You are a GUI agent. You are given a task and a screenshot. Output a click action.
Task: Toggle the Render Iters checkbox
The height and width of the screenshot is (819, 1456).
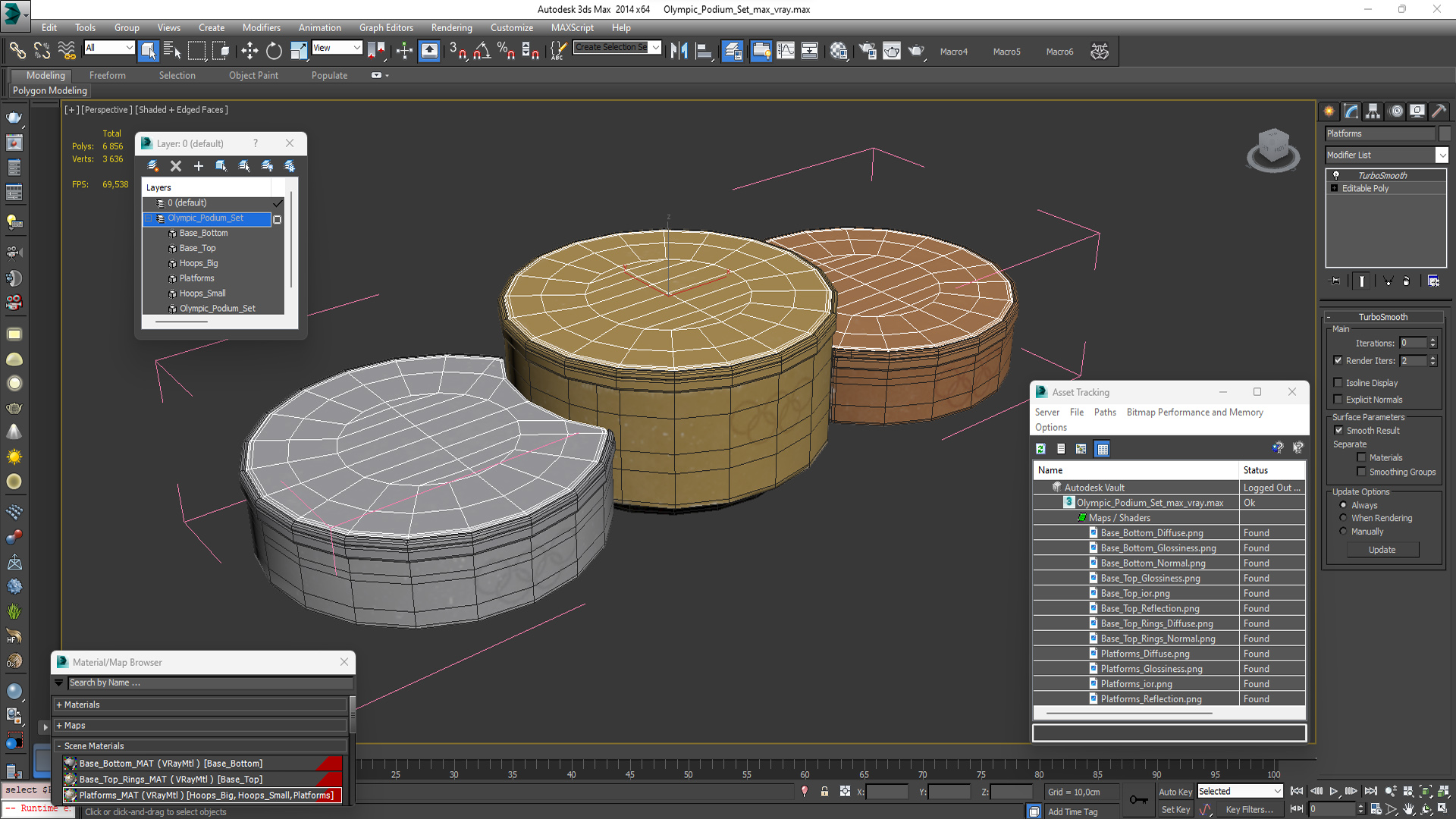pos(1338,361)
